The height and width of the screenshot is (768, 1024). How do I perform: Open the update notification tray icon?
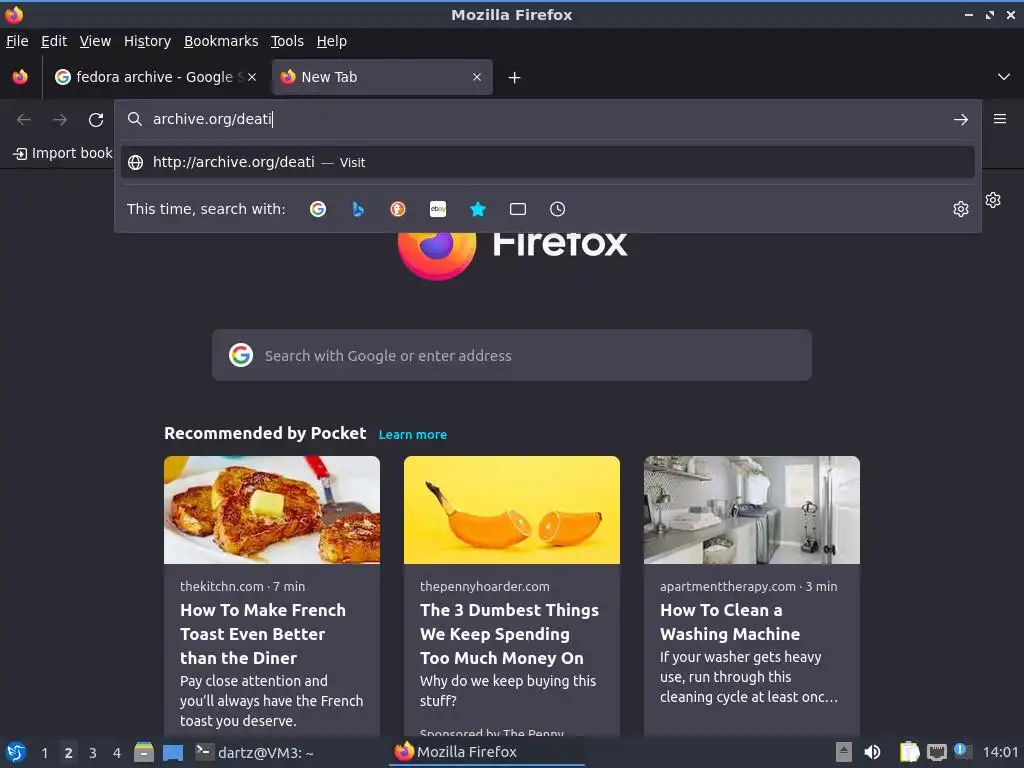(963, 751)
